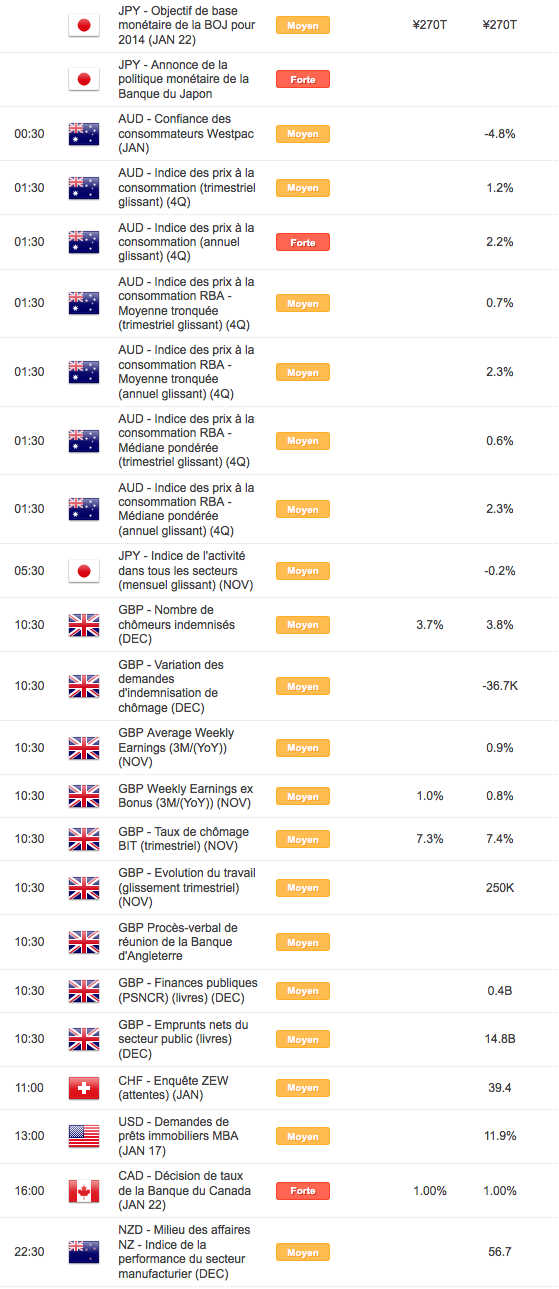Click the Forte badge for AUD annual consumer price index
Viewport: 559px width, 1289px height.
[302, 242]
